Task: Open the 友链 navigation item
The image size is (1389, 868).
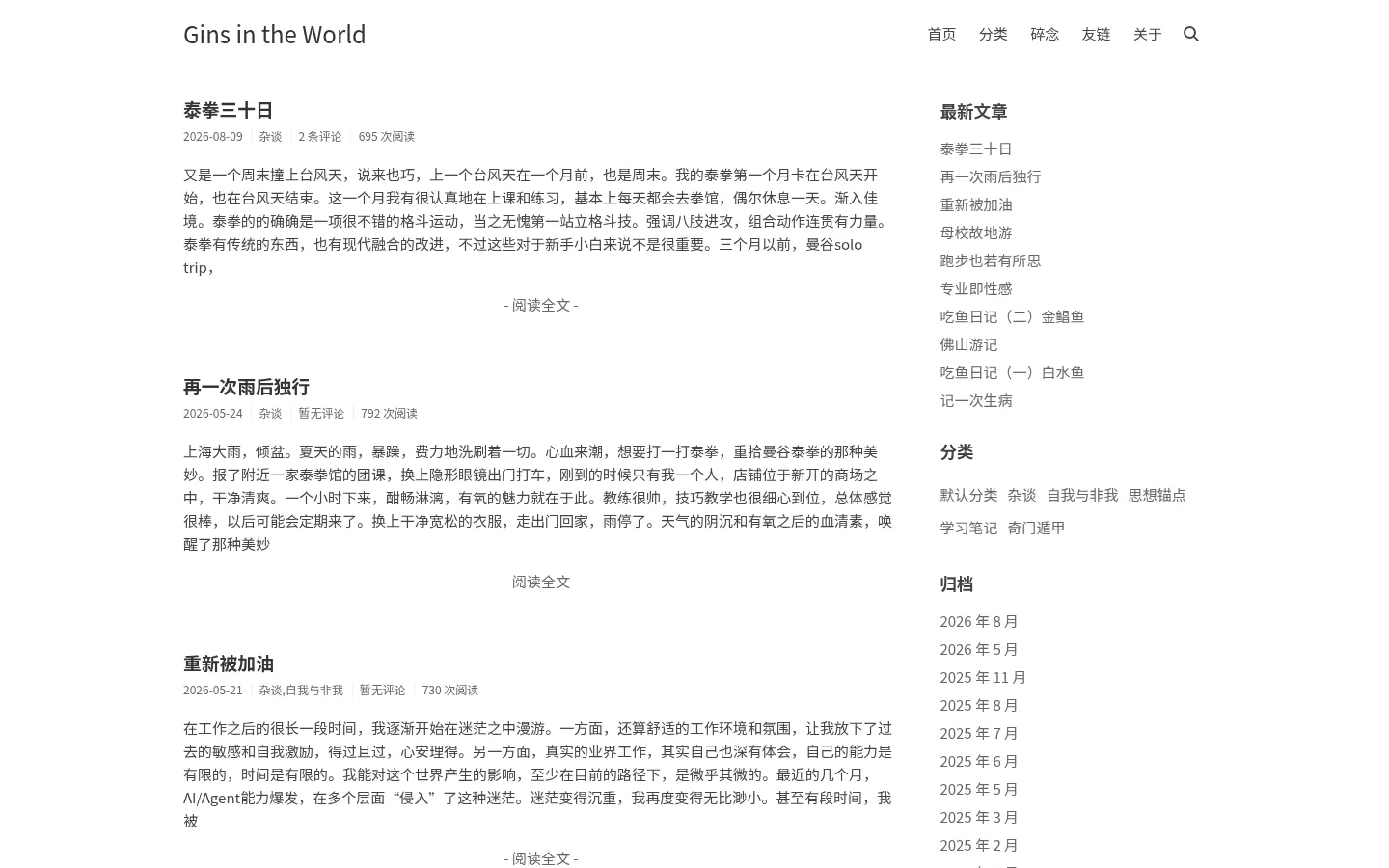Action: click(1096, 34)
